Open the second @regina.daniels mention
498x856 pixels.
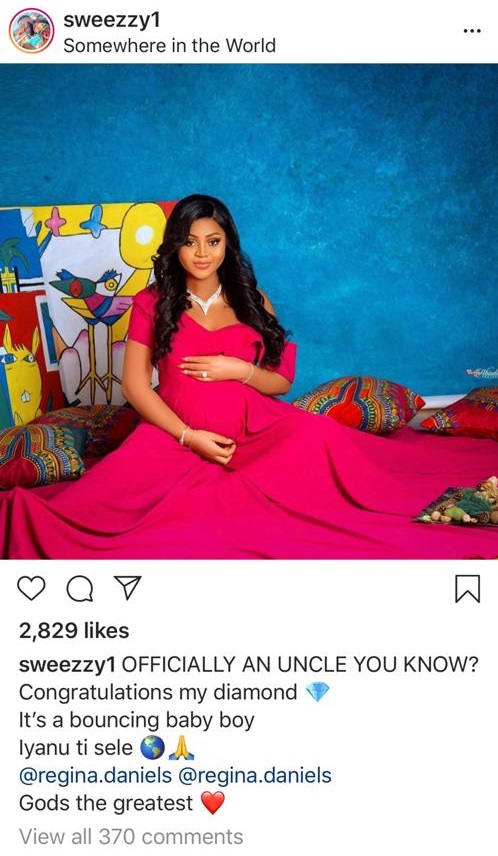pos(254,775)
